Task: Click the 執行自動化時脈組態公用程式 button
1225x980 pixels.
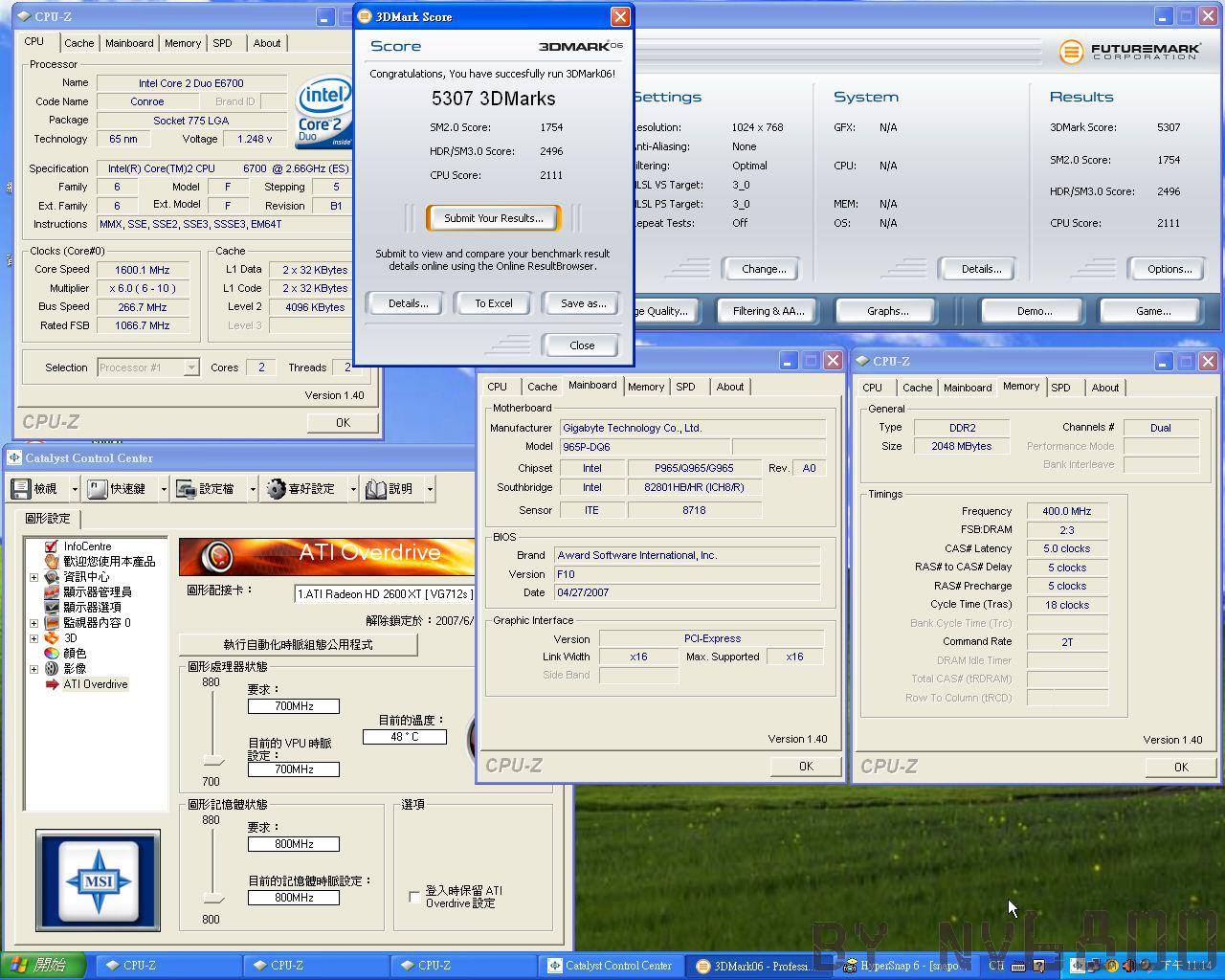Action: 298,645
